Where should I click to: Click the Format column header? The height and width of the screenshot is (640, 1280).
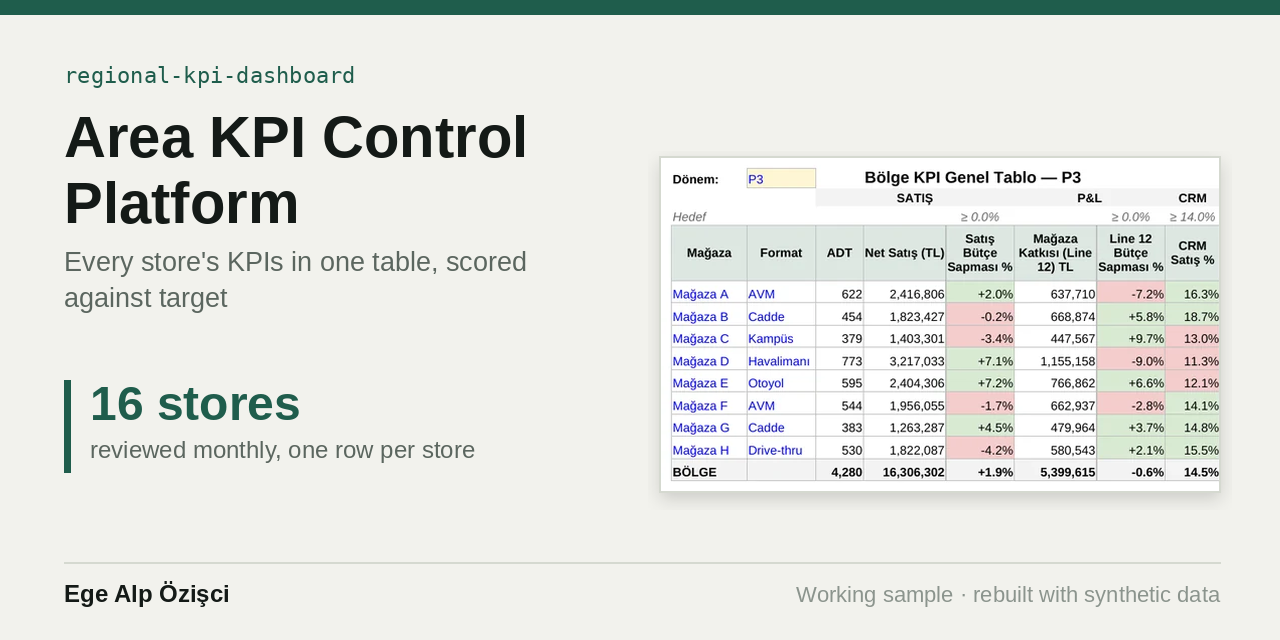tap(781, 253)
